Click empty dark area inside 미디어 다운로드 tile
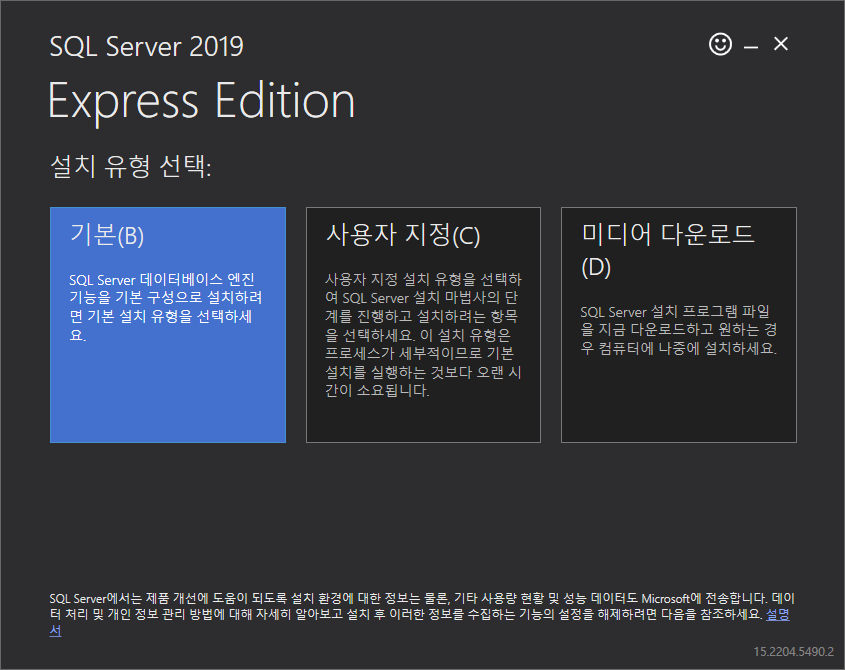This screenshot has height=670, width=845. tap(678, 402)
